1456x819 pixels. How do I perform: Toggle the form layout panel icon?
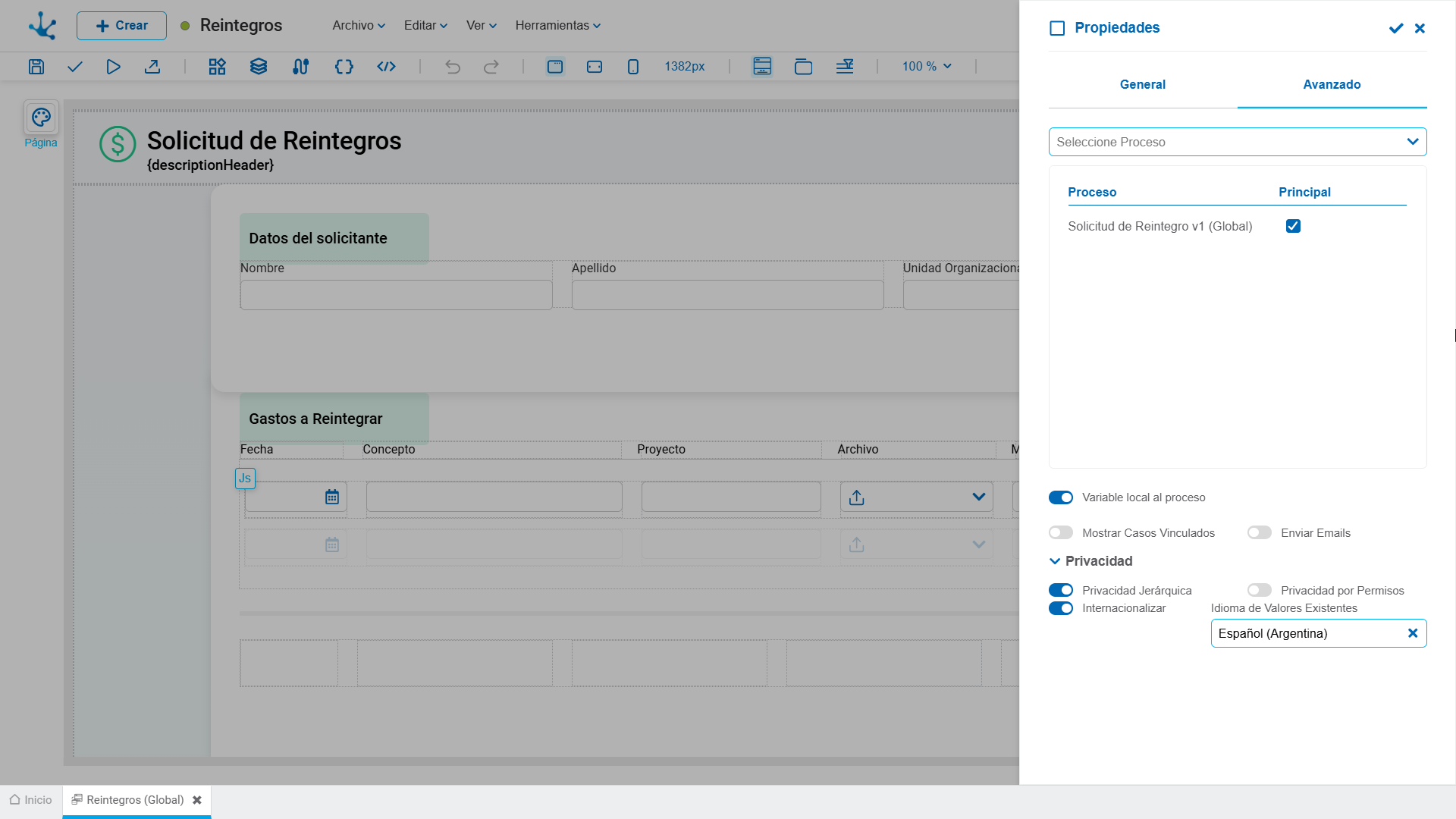tap(762, 67)
